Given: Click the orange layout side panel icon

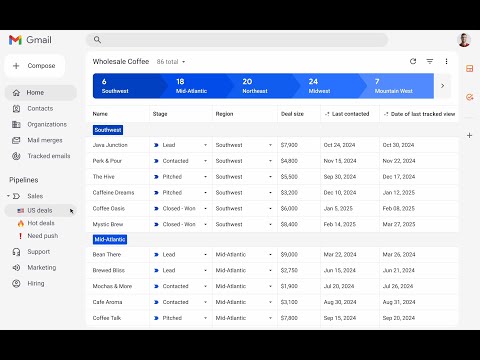Looking at the screenshot, I should [x=469, y=69].
